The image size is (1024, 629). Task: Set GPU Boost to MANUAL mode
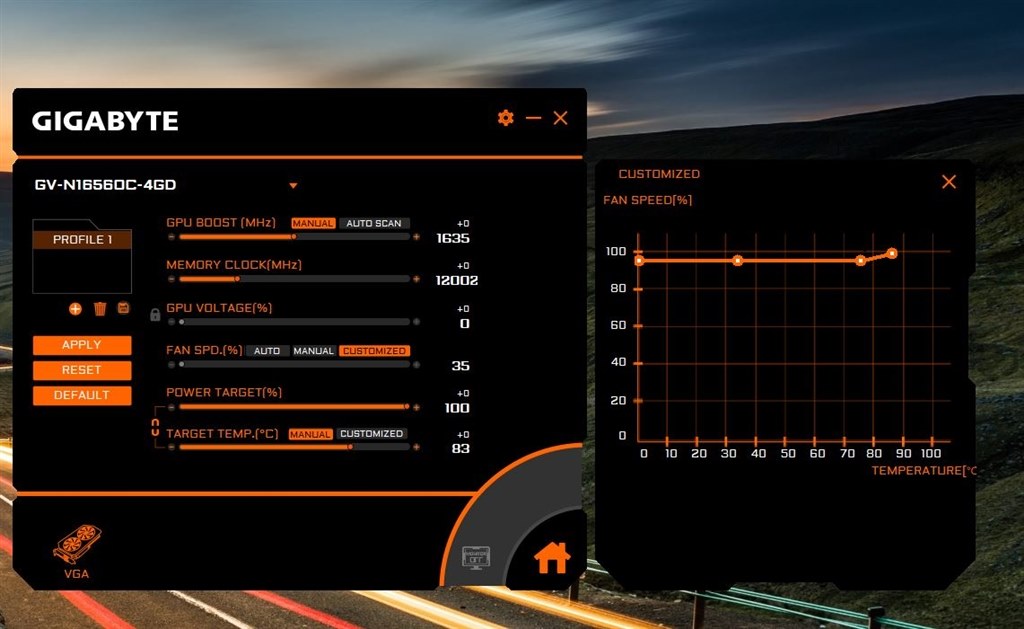coord(313,223)
